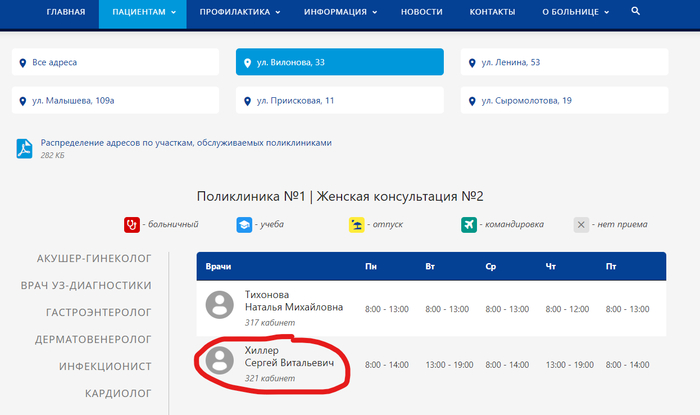Open the Контакты menu item

(x=492, y=12)
